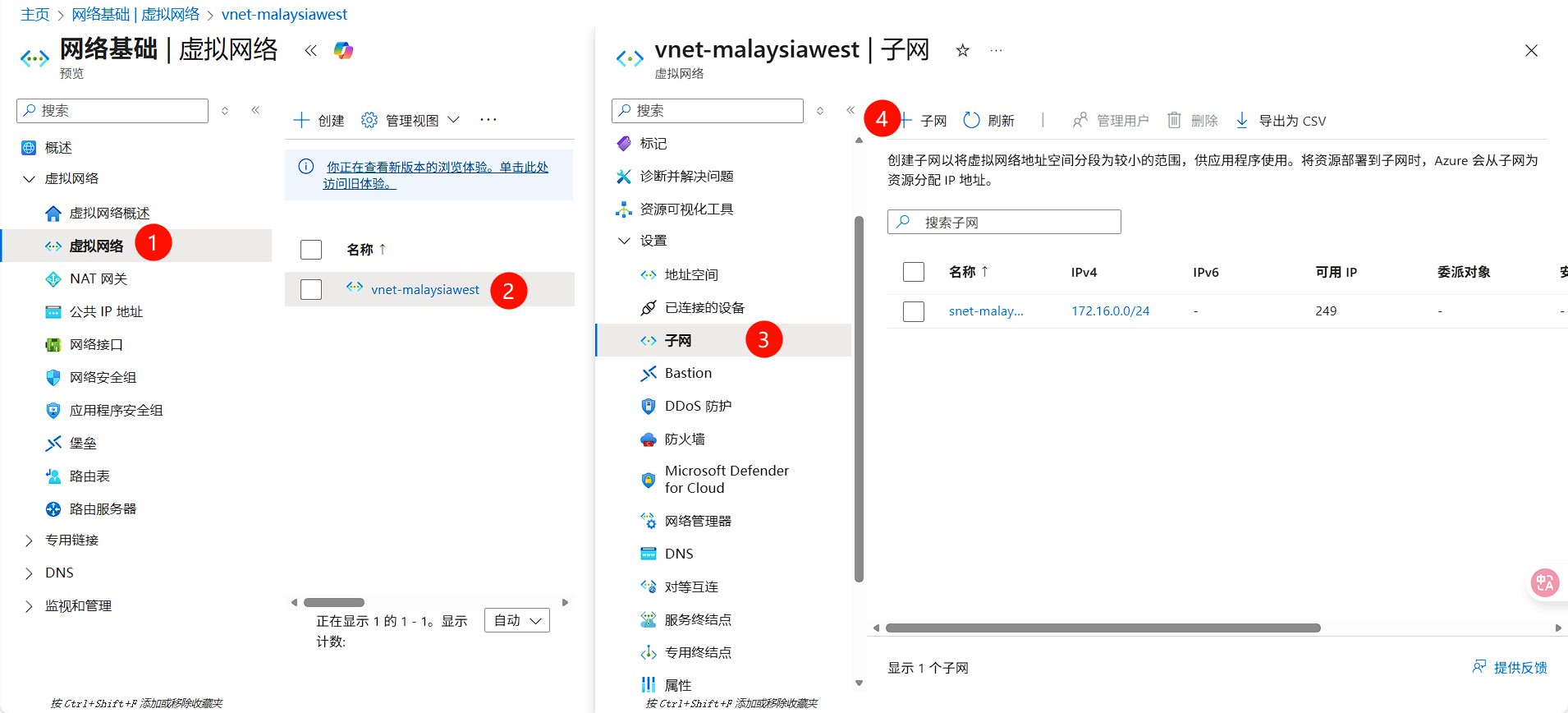
Task: Select the Address space (地址空间) menu item
Action: click(690, 274)
